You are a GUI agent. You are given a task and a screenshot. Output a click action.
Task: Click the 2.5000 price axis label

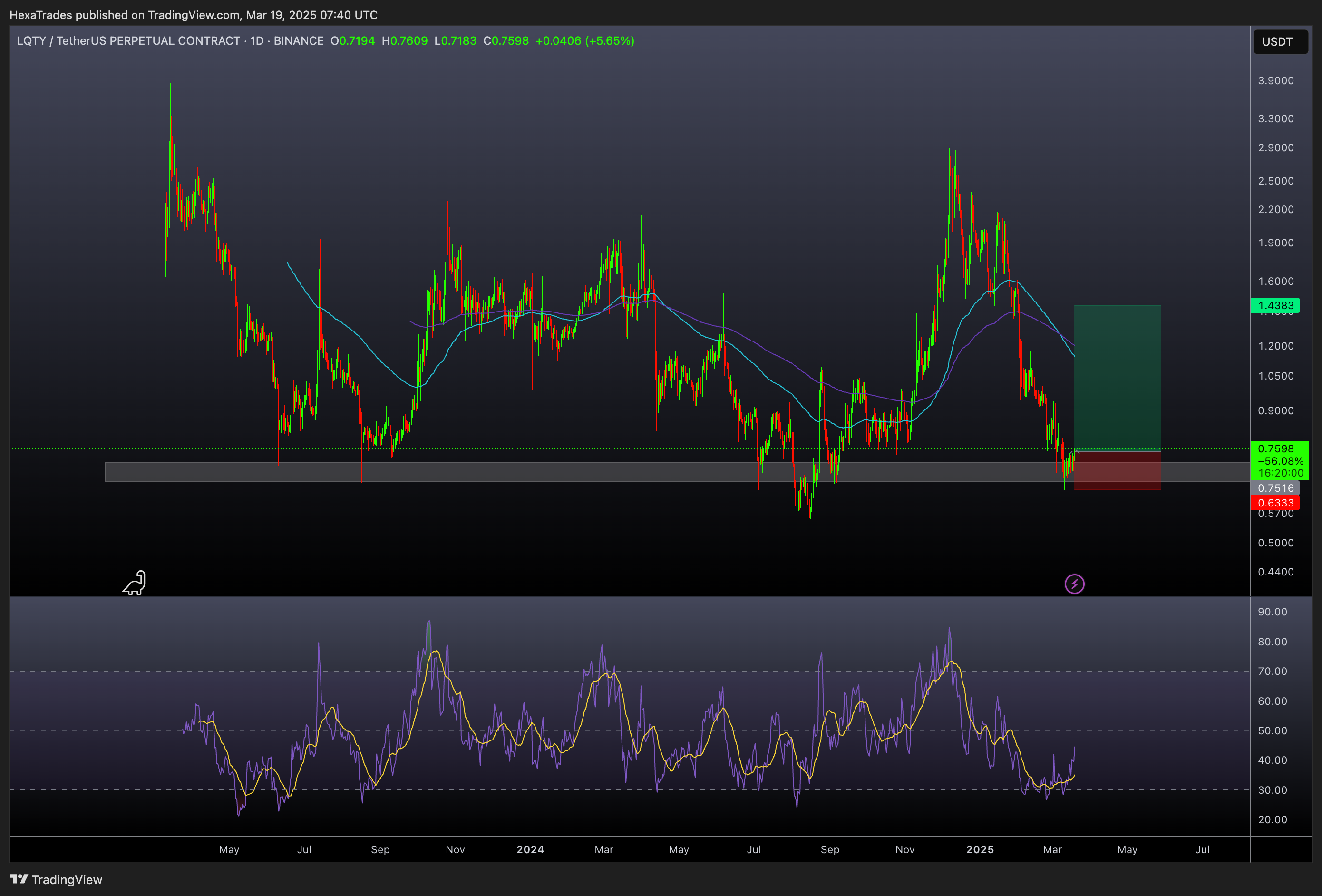coord(1275,181)
